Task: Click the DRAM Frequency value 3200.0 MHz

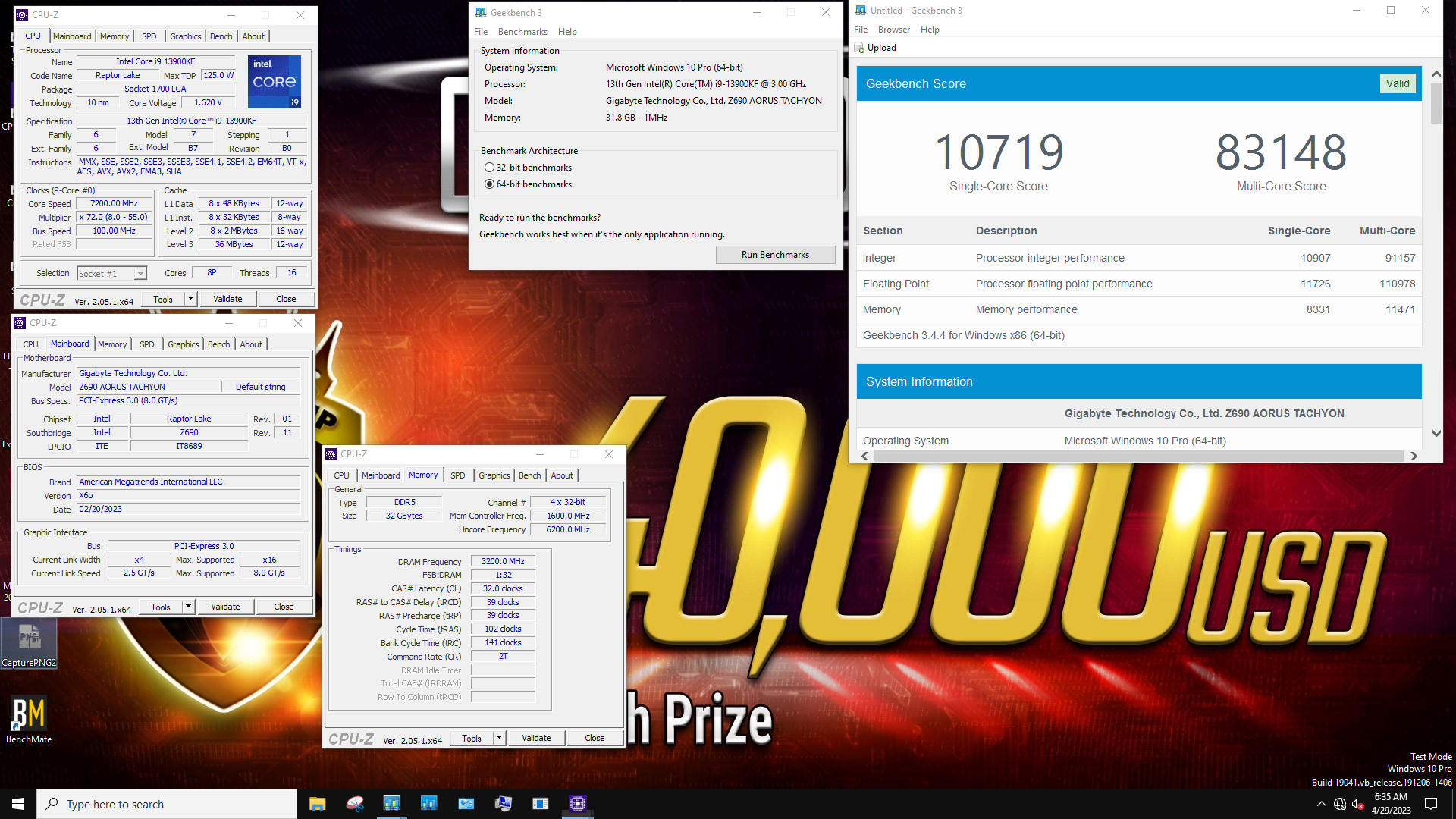Action: (503, 562)
